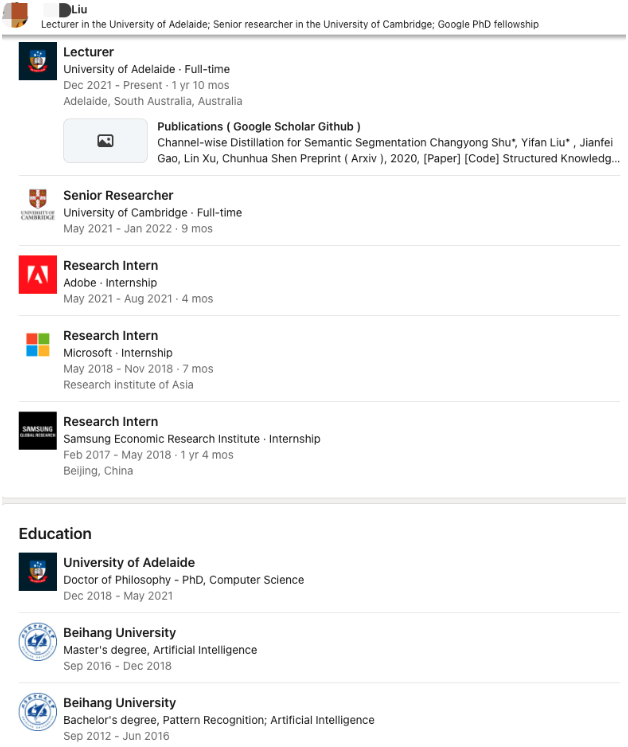628x747 pixels.
Task: Open the University of Adelaide logo beside Lecturer
Action: [38, 61]
